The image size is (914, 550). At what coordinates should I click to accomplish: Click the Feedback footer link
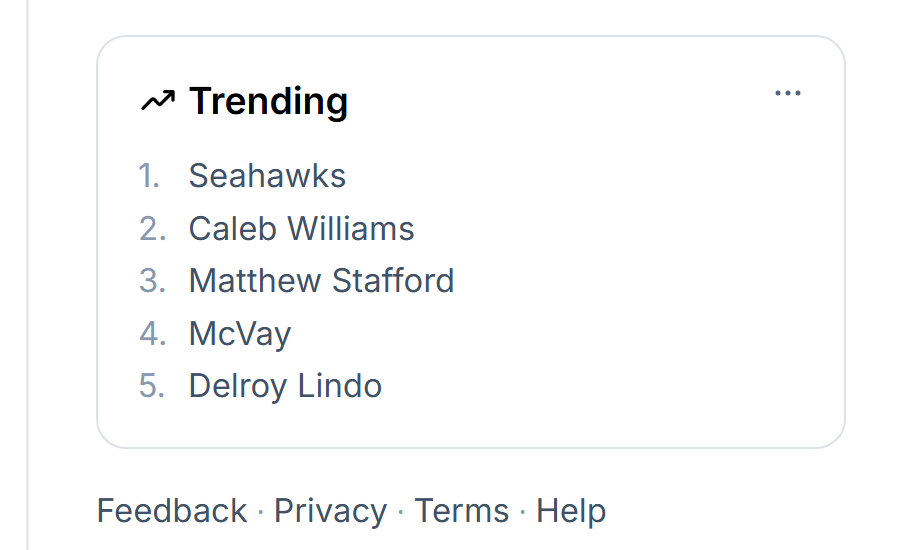click(x=171, y=511)
